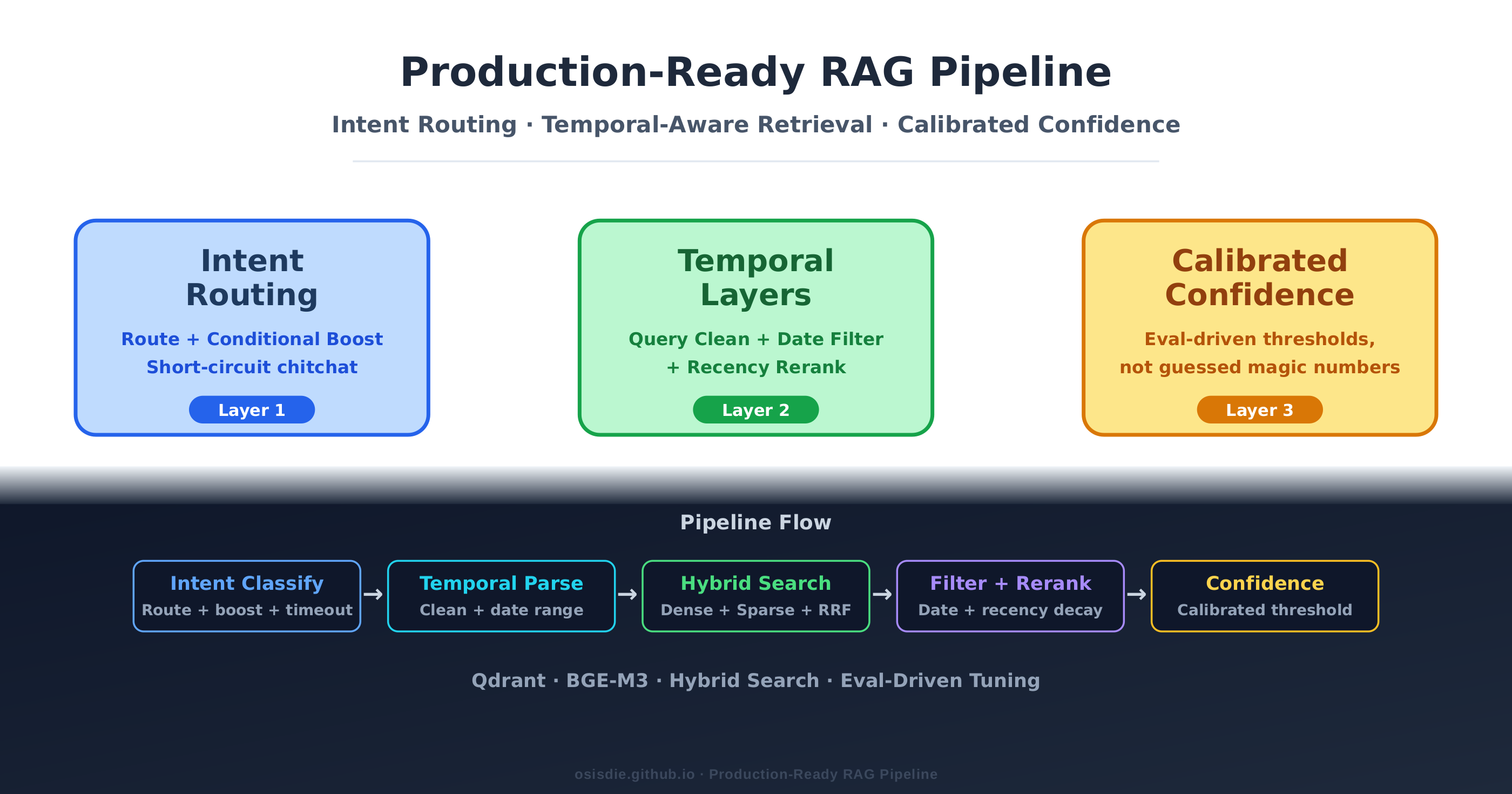This screenshot has height=794, width=1512.
Task: Click the + Recency Rerank text
Action: click(x=756, y=367)
